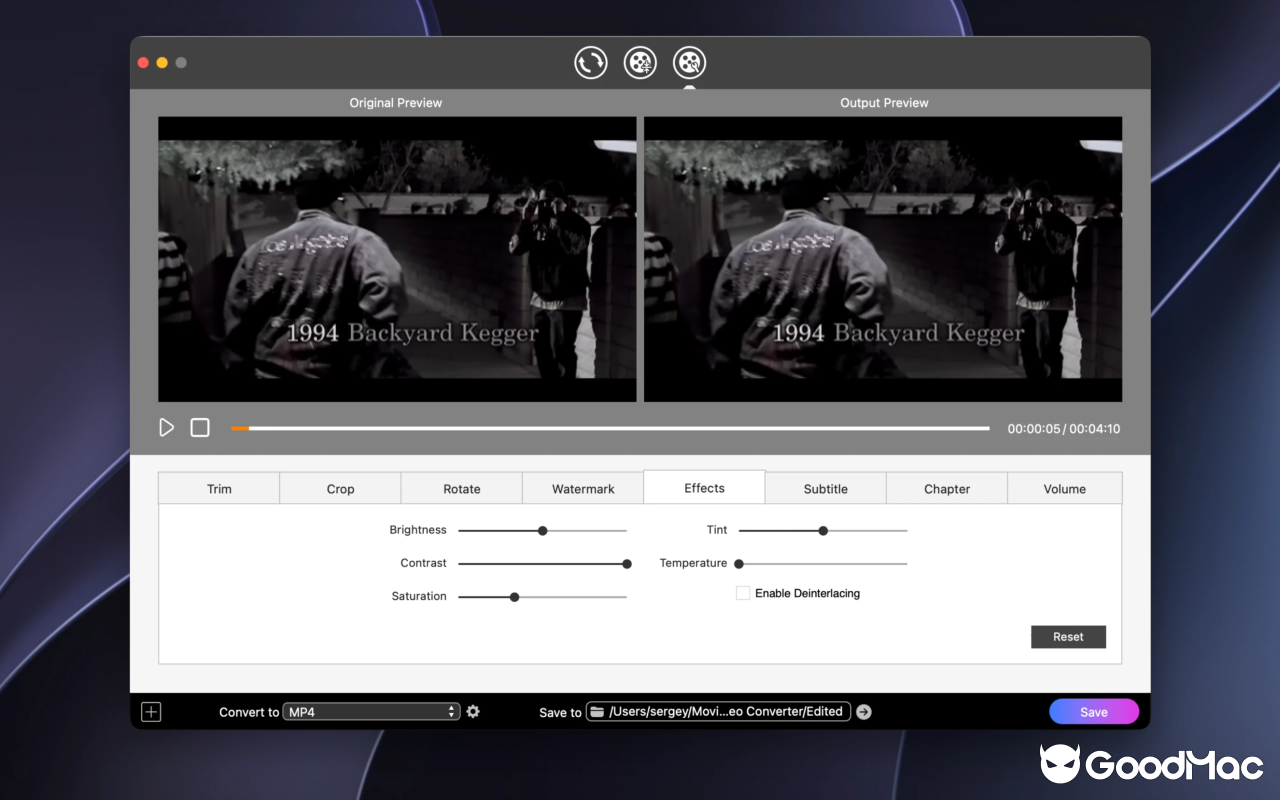Open the Convert to MP4 format dropdown
Screen dimensions: 1280x800
372,712
